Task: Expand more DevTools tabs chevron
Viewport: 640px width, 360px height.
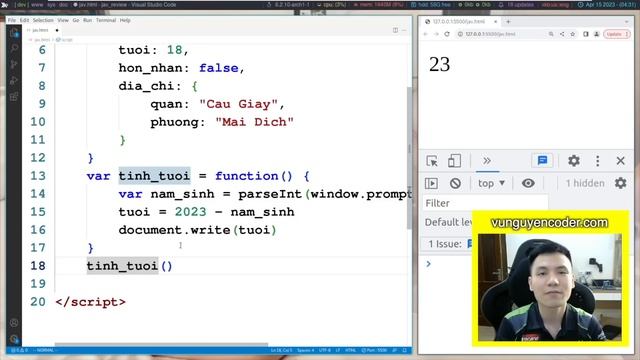Action: tap(487, 160)
